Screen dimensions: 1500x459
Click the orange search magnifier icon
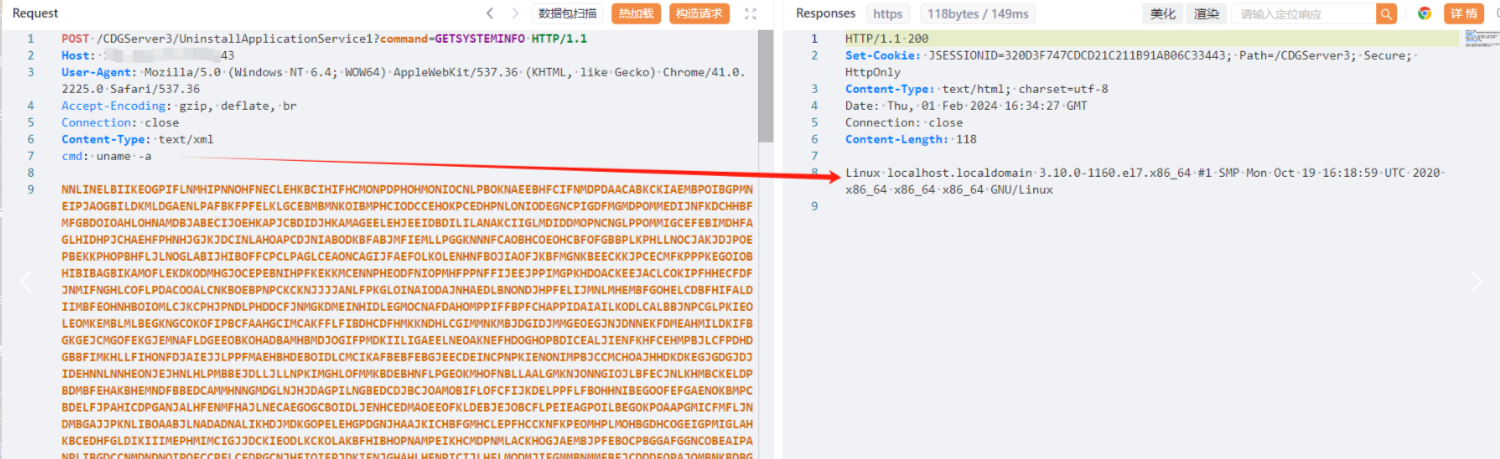[x=1386, y=13]
